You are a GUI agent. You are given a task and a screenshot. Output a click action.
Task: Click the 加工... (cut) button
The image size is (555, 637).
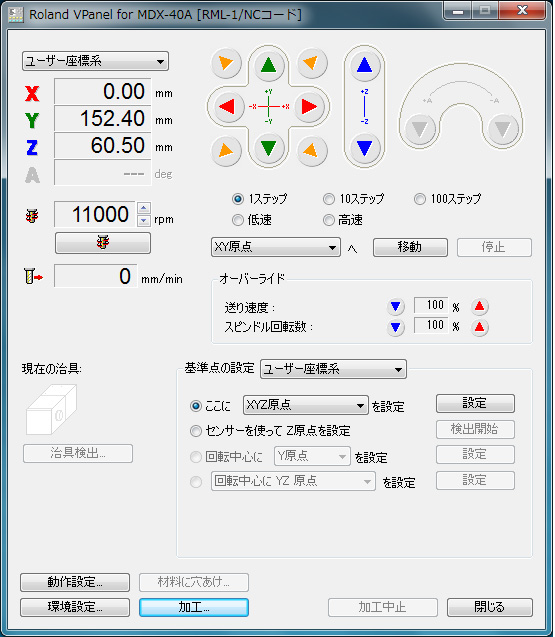click(x=194, y=607)
